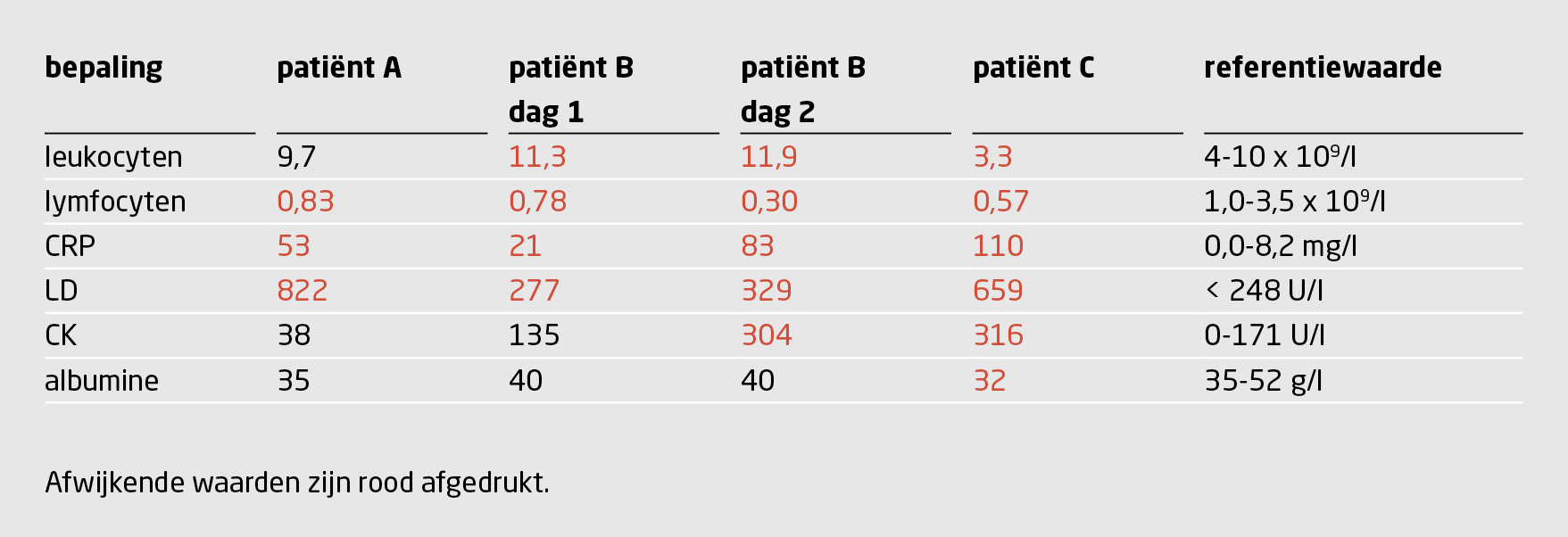The height and width of the screenshot is (537, 1568).
Task: Click the 'LD' row label
Action: (x=61, y=291)
